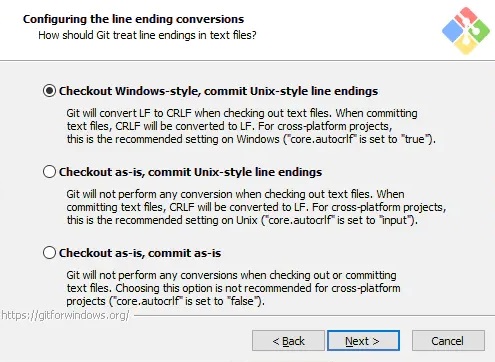Click the core.autocrlf set to "false" text
This screenshot has width=495, height=362.
coord(187,301)
